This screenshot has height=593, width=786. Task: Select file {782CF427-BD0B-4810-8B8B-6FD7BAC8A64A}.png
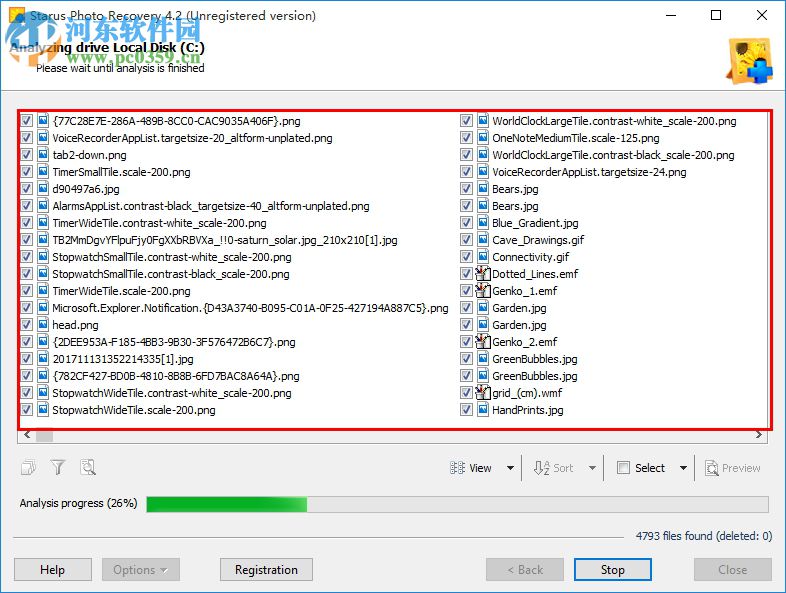point(176,376)
